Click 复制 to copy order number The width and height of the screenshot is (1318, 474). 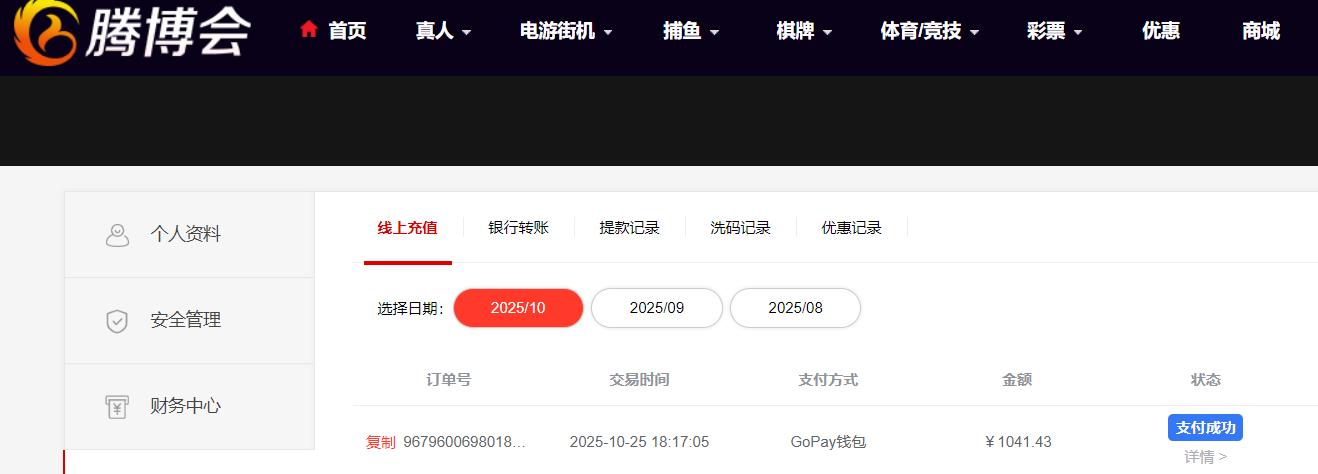tap(380, 442)
